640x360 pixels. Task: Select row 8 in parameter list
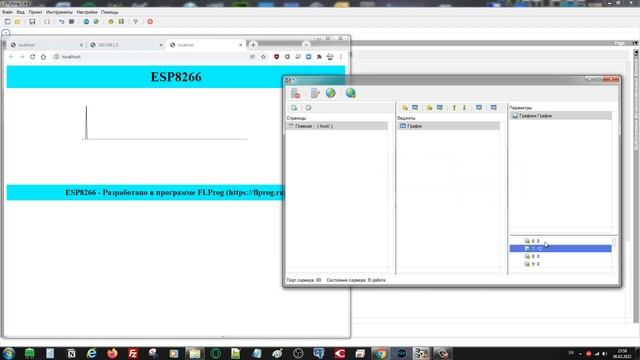(560, 256)
